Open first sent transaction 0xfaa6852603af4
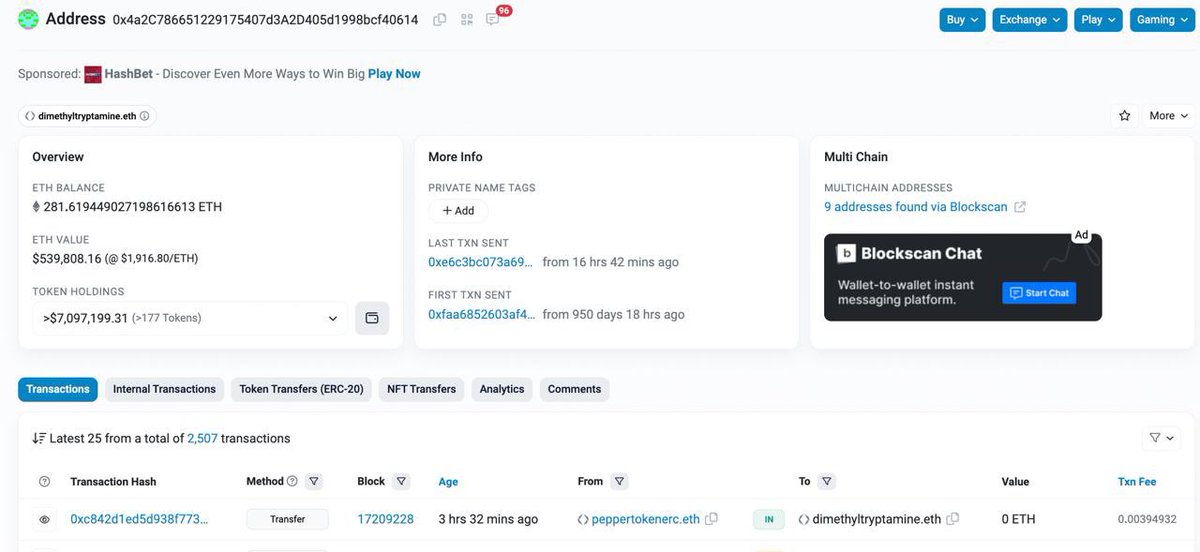 point(481,314)
